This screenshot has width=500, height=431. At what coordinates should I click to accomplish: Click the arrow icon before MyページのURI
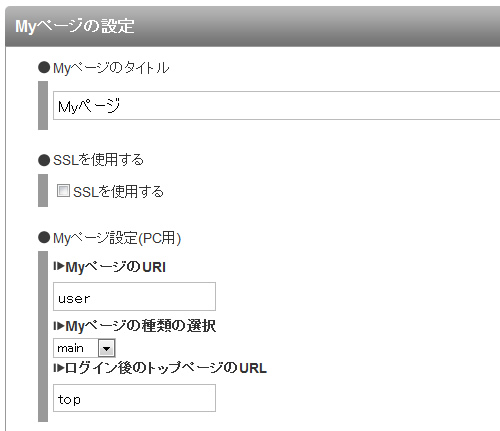click(59, 266)
